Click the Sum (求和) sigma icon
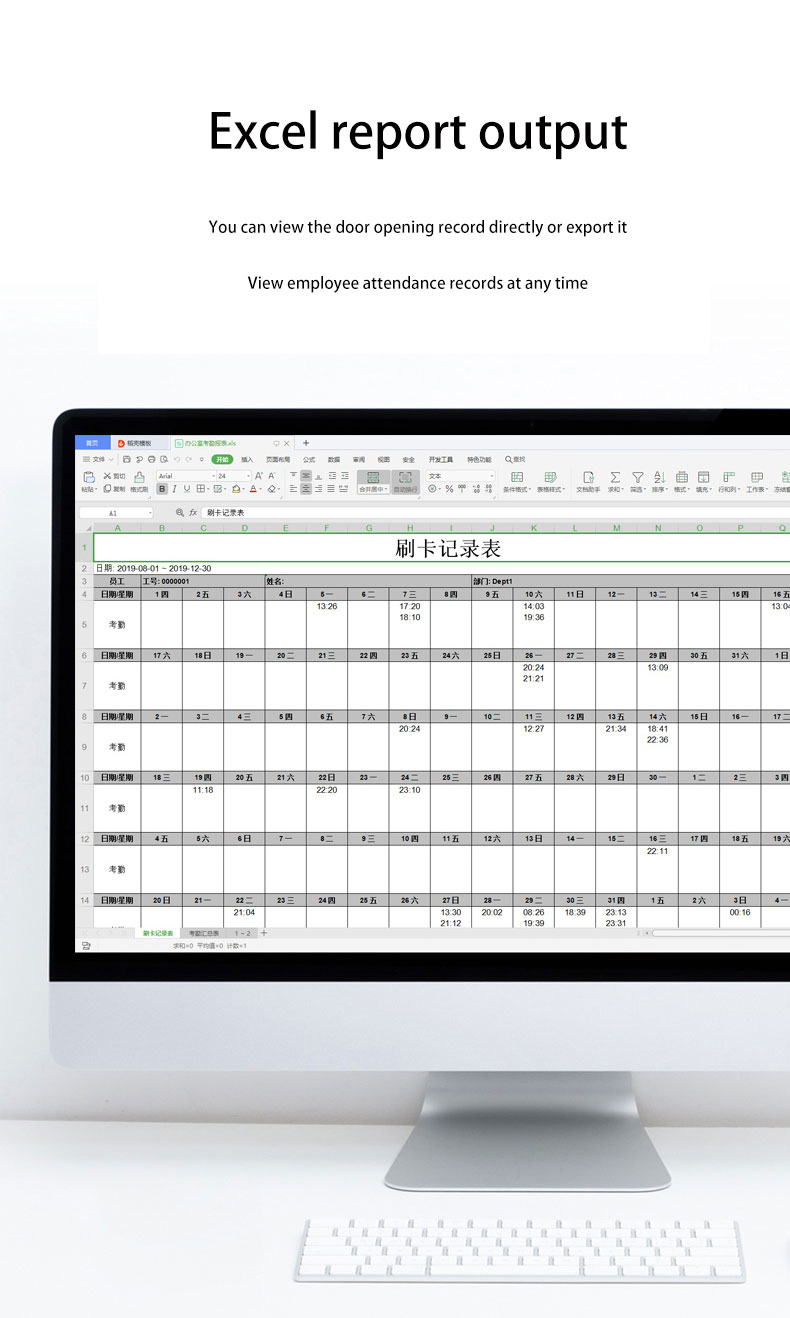The width and height of the screenshot is (790, 1318). click(x=615, y=477)
